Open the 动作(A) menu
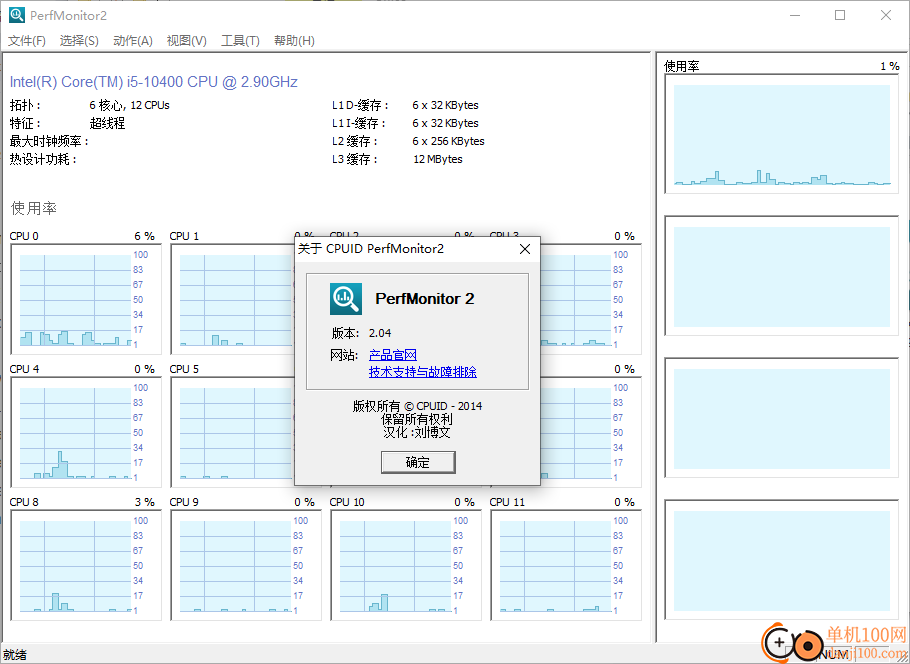 tap(133, 41)
